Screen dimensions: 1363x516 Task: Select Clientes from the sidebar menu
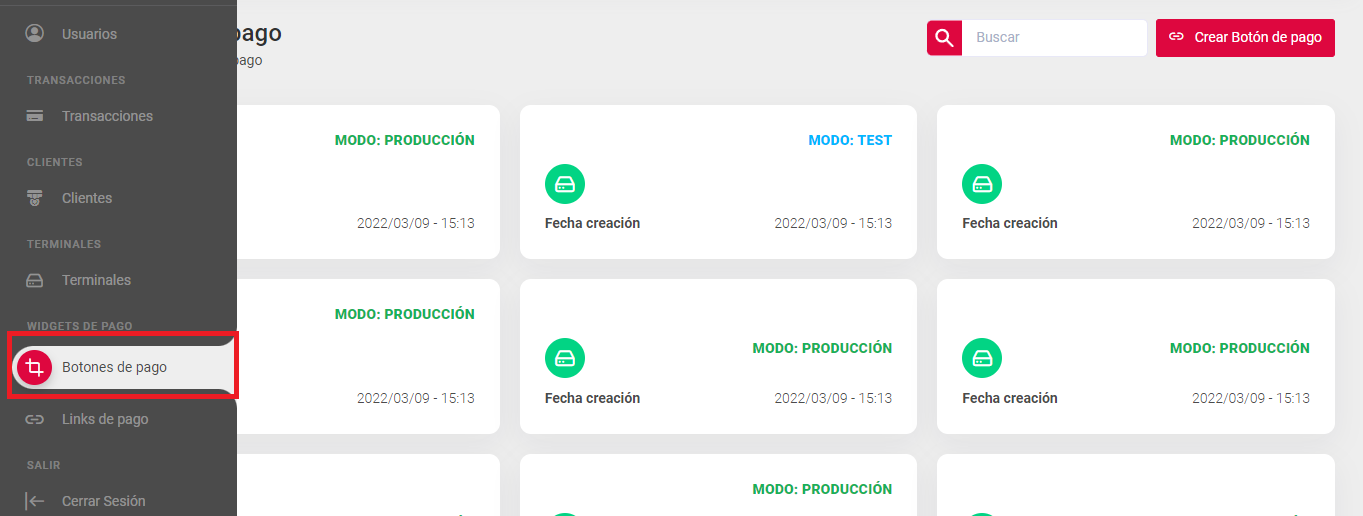click(87, 198)
